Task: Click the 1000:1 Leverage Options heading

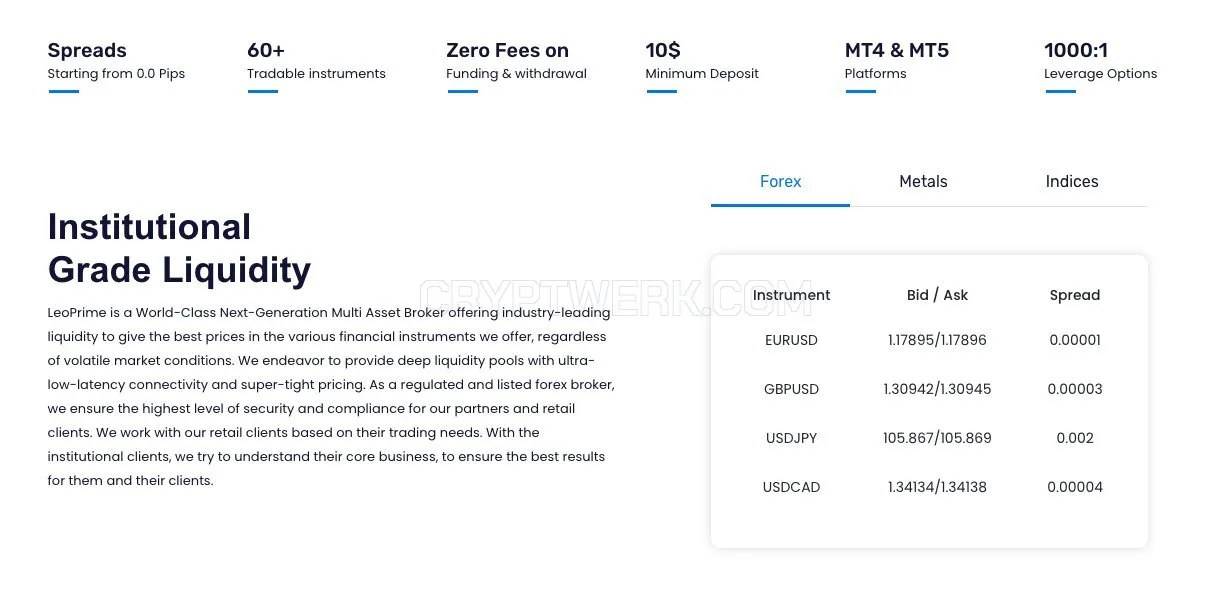Action: (x=1076, y=50)
